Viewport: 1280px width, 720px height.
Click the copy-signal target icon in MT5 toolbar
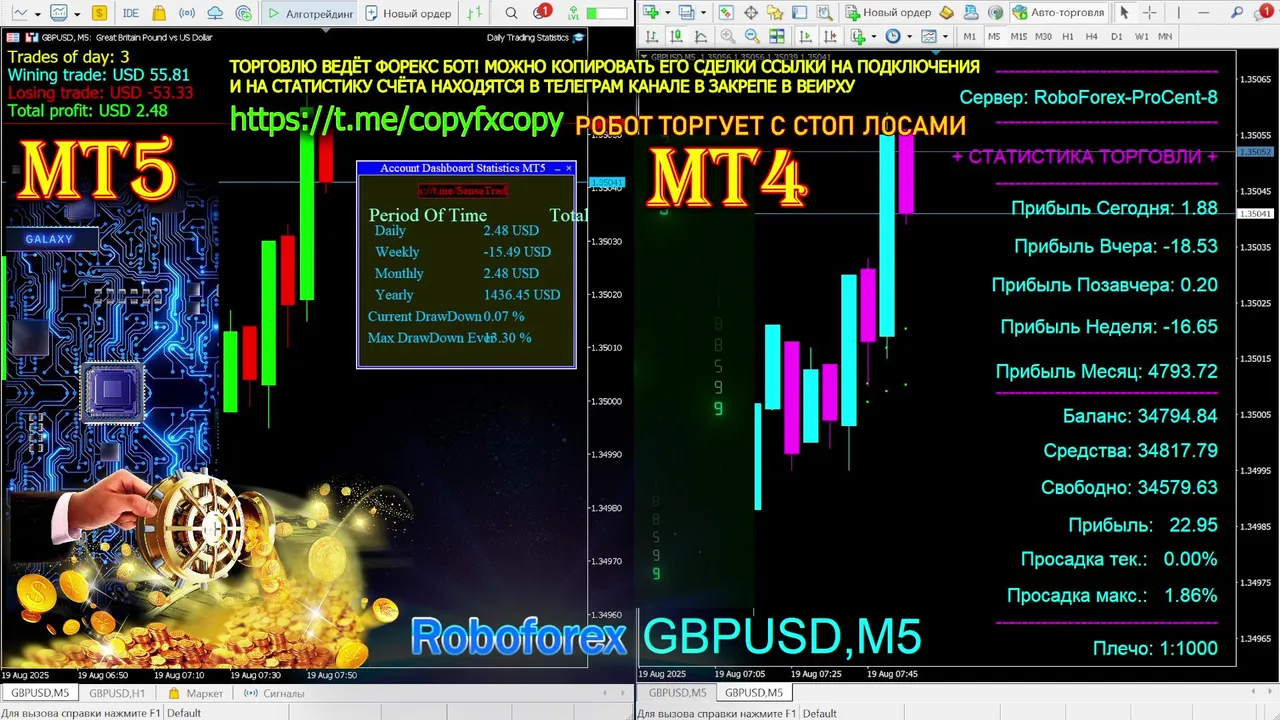click(244, 13)
